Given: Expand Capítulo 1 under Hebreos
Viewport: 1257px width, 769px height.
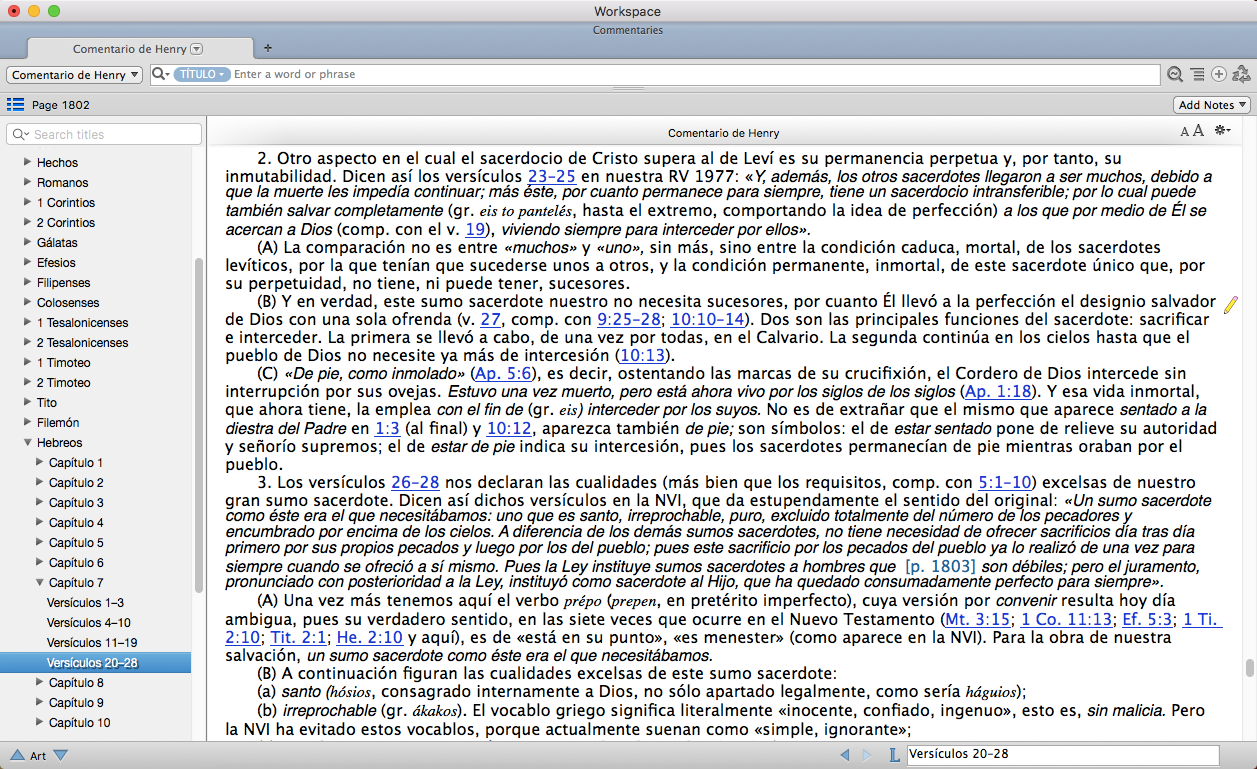Looking at the screenshot, I should click(x=39, y=462).
